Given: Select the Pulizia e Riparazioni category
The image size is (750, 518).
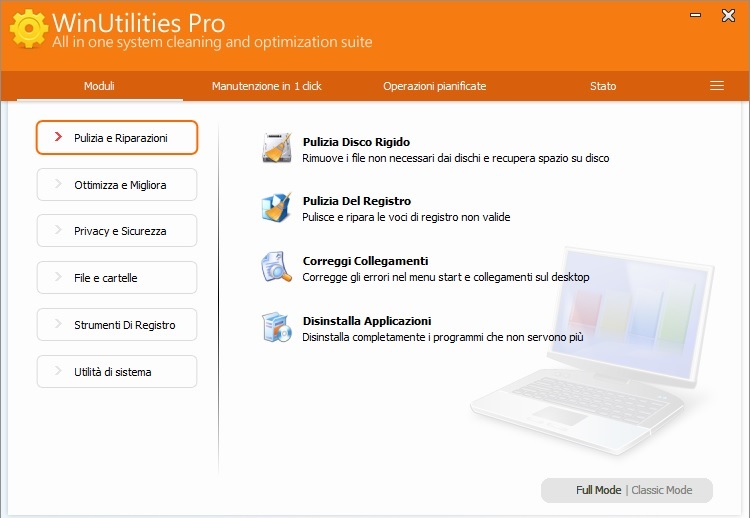Looking at the screenshot, I should (117, 138).
